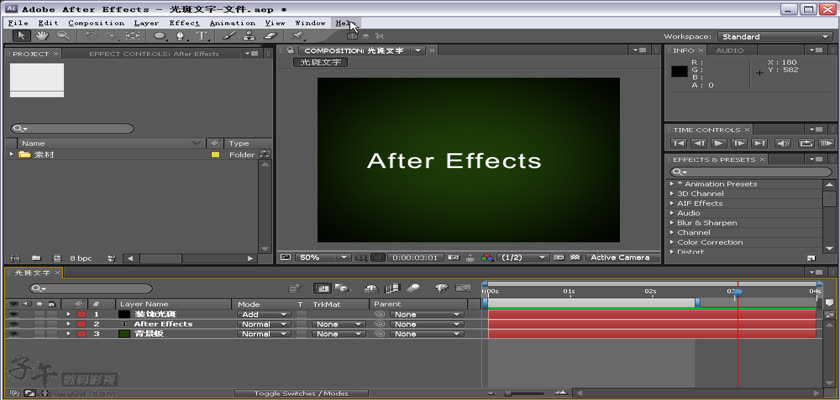The width and height of the screenshot is (840, 400).
Task: Open the (1/2) resolution dropdown
Action: point(522,258)
